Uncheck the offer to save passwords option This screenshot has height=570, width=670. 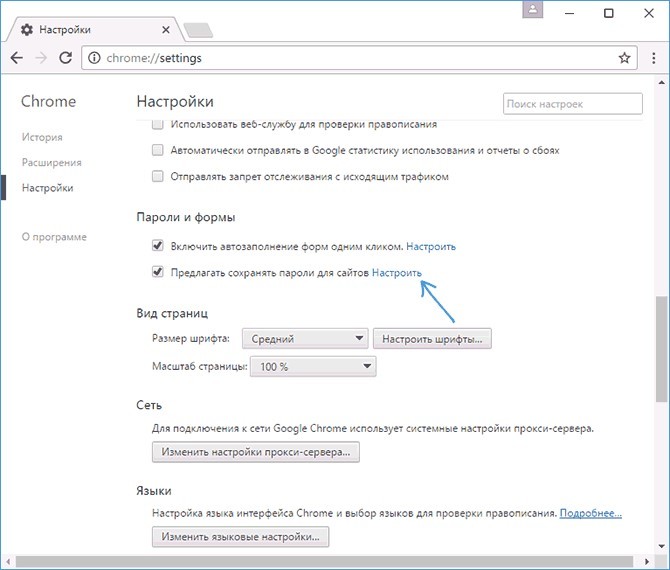coord(157,272)
